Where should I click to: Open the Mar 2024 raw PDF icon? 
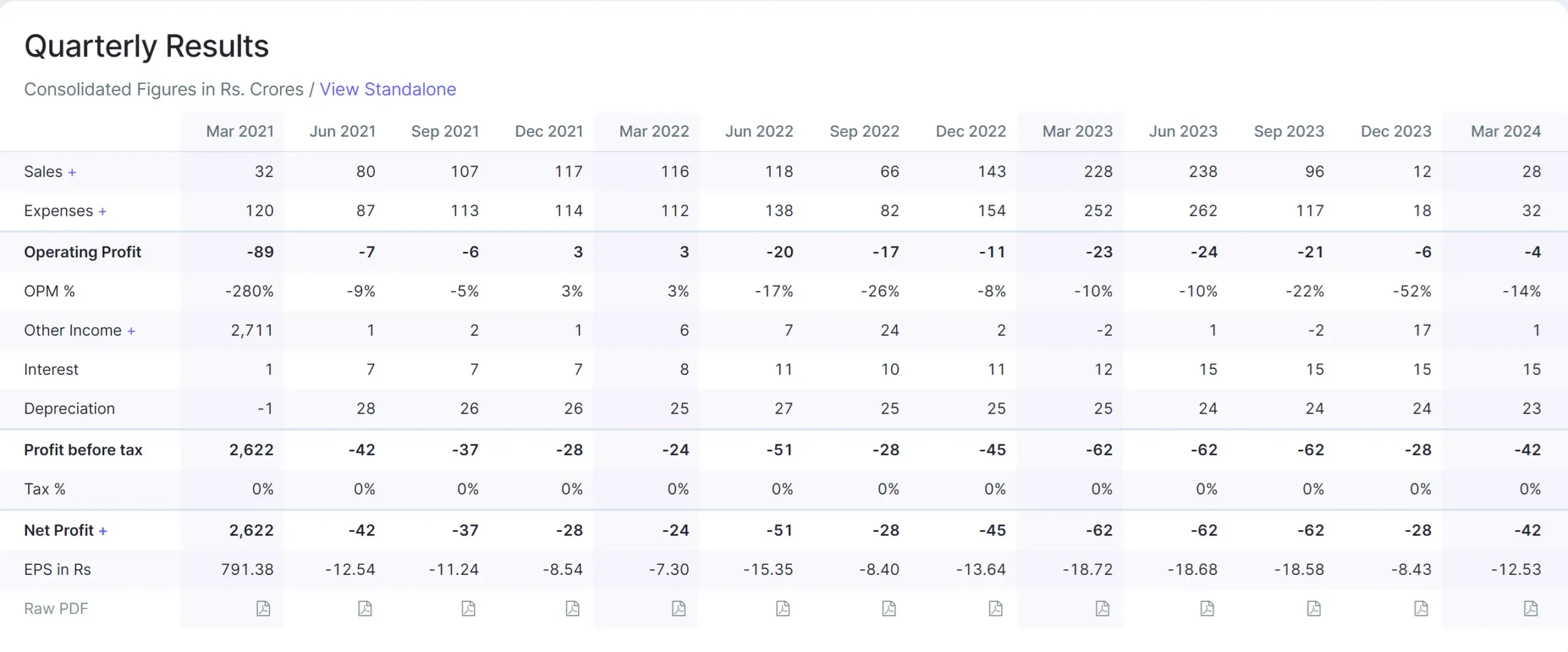[x=1531, y=608]
